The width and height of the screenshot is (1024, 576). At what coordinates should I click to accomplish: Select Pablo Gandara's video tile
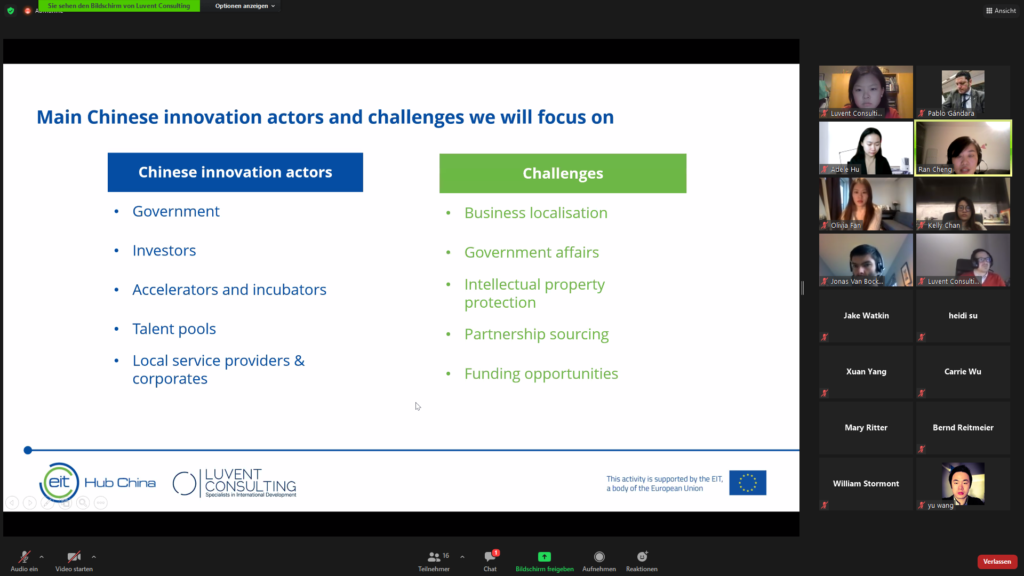(963, 92)
